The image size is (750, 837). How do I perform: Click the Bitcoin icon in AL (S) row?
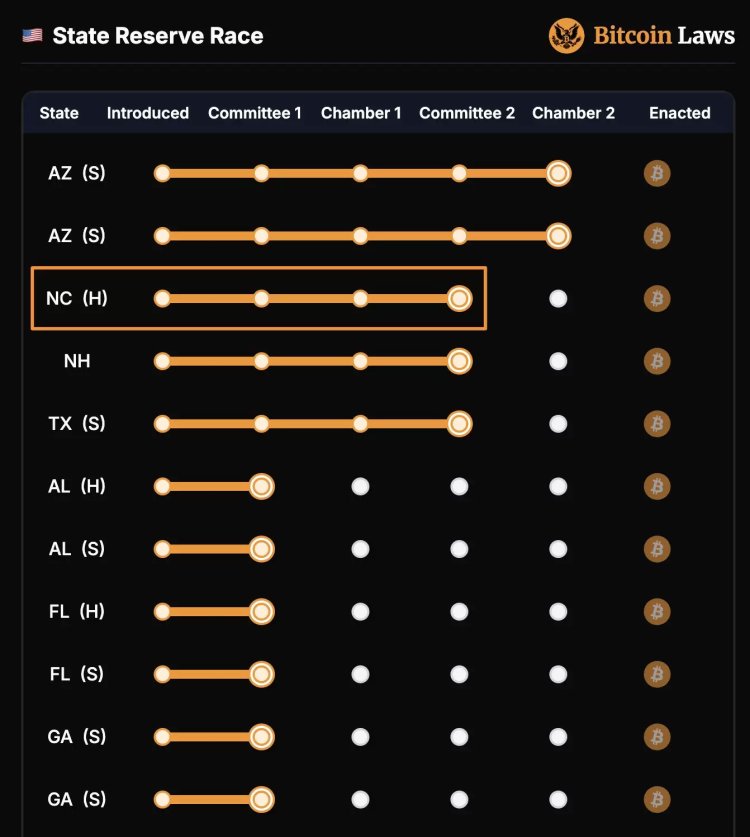click(x=657, y=549)
